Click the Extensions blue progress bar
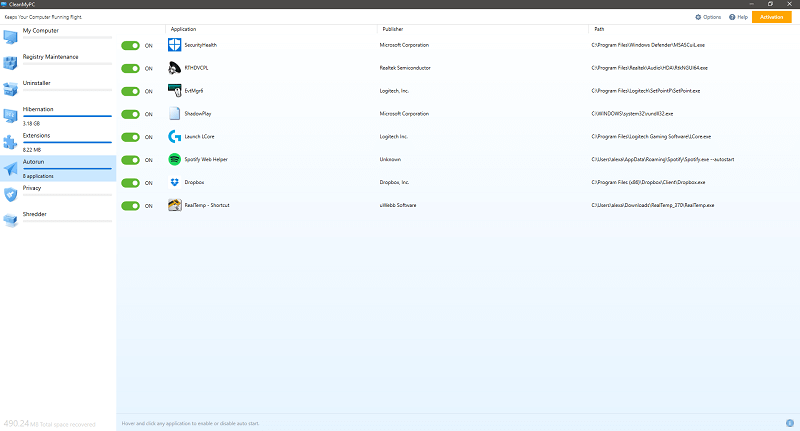Screen dimensions: 800x431 [x=67, y=142]
